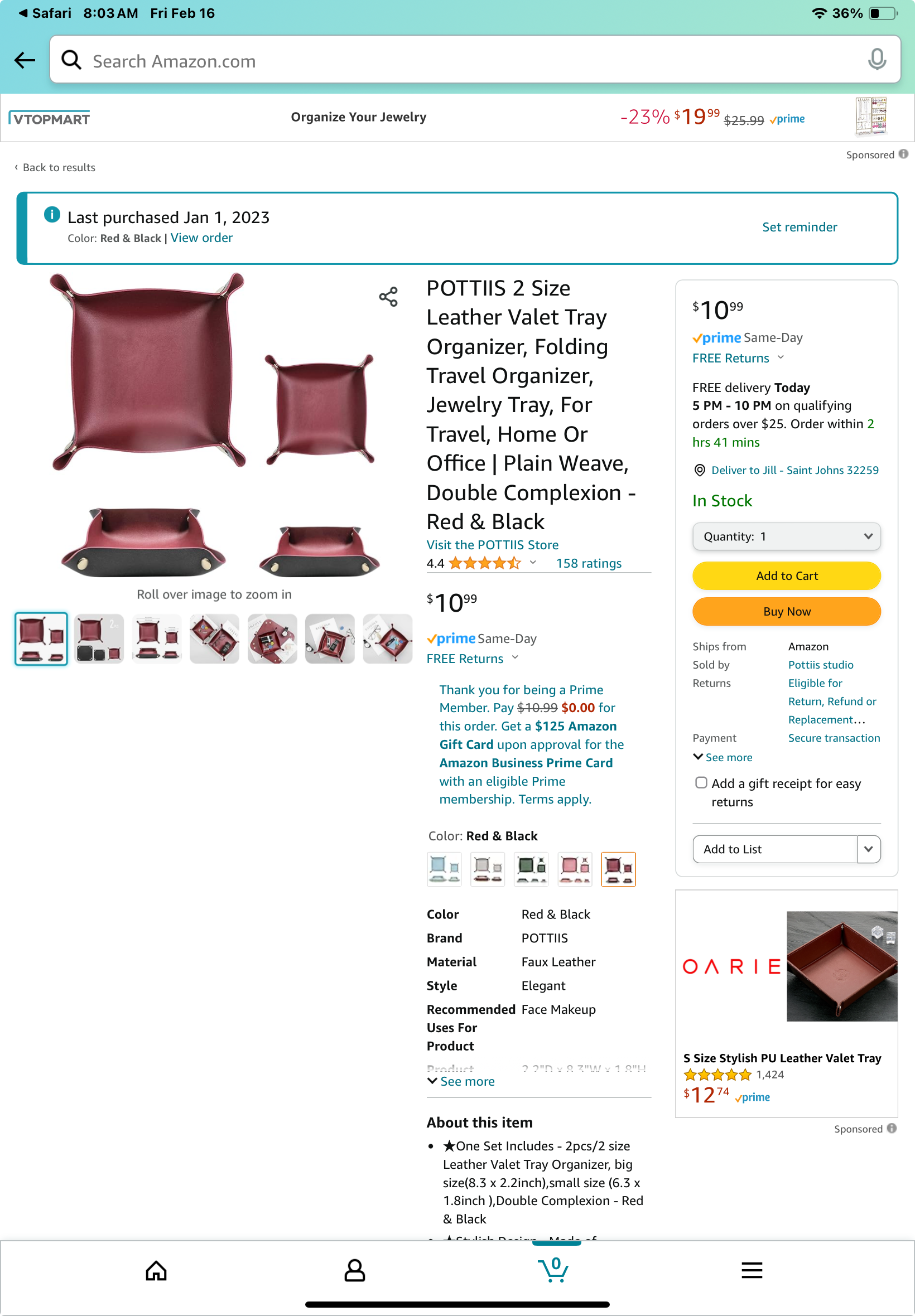Screen dimensions: 915x1316
Task: Click the Search Amazon.com field
Action: (475, 60)
